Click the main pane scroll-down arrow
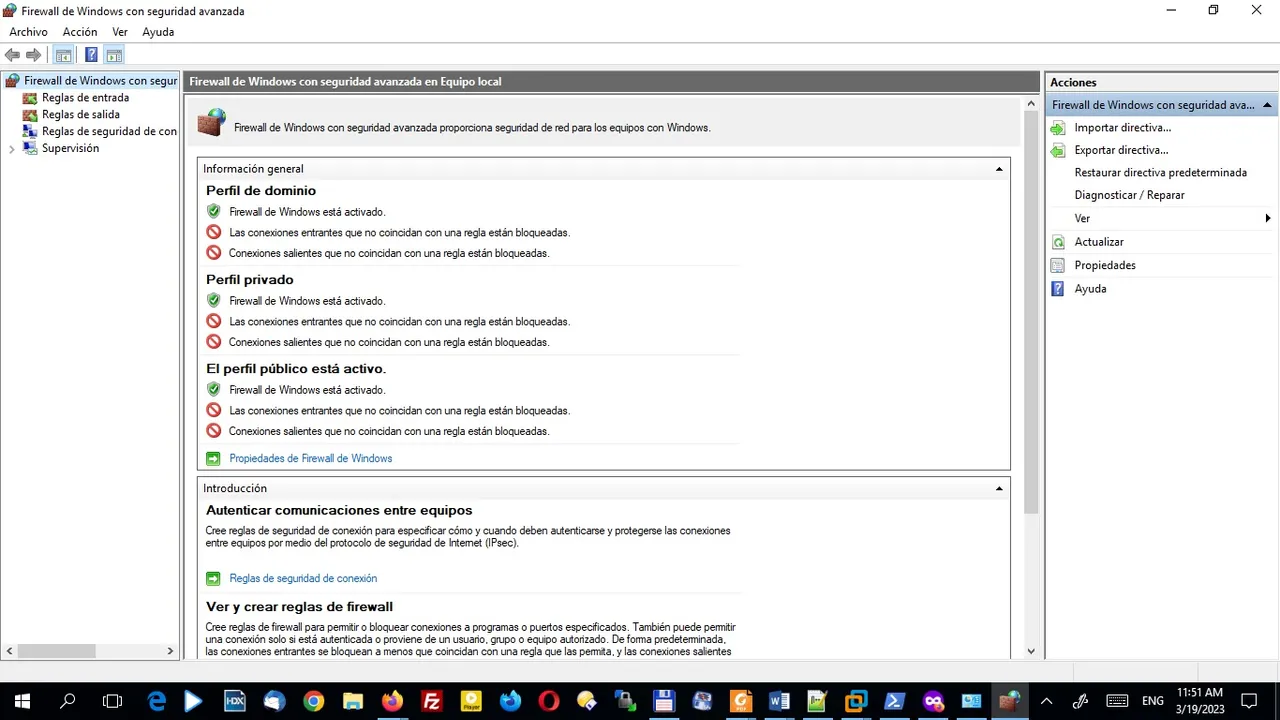This screenshot has height=720, width=1280. (1031, 651)
